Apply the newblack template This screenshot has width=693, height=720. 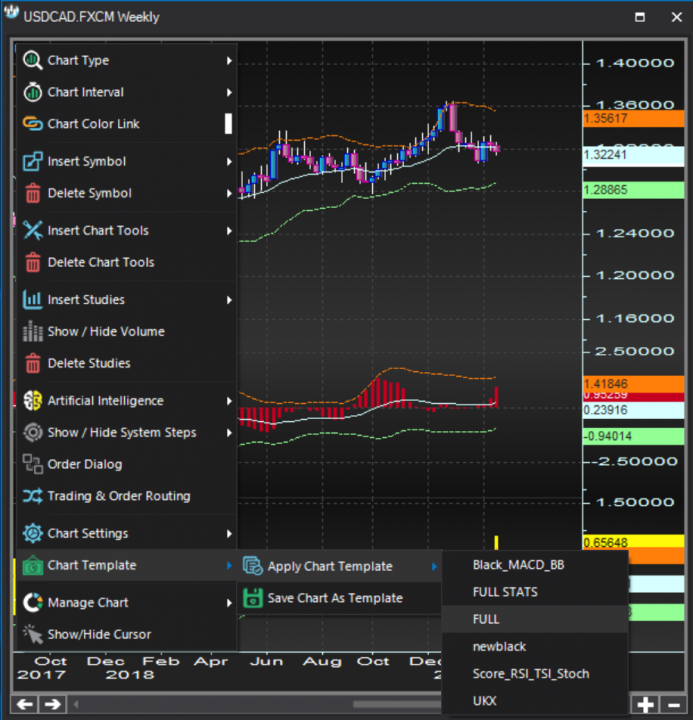pyautogui.click(x=535, y=647)
